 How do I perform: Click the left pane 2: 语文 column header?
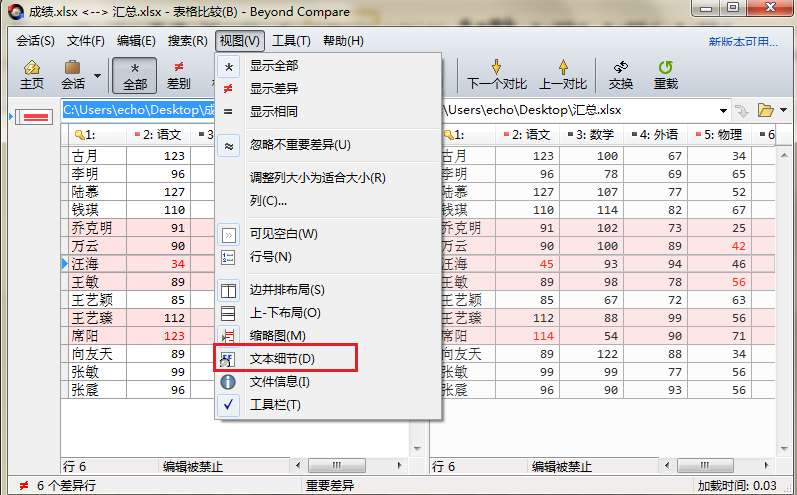[158, 135]
